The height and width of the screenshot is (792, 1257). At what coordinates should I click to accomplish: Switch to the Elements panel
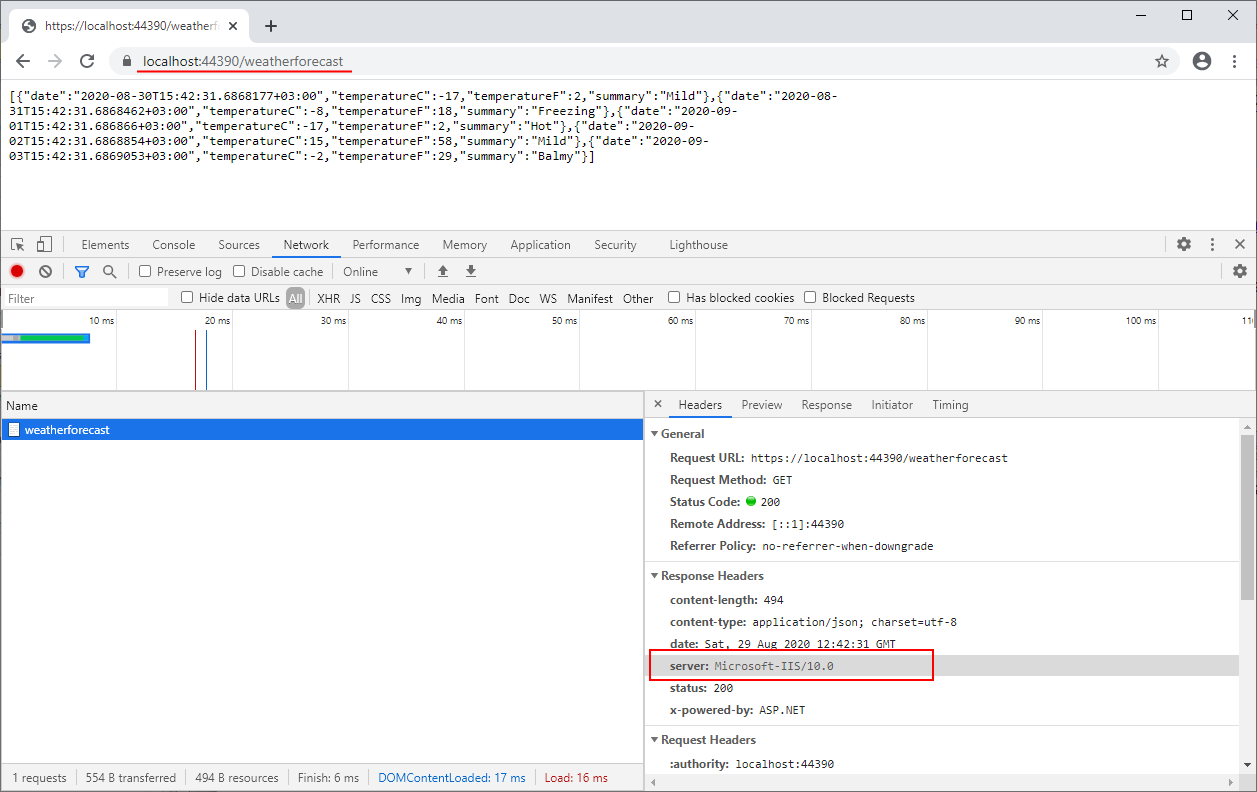coord(105,245)
